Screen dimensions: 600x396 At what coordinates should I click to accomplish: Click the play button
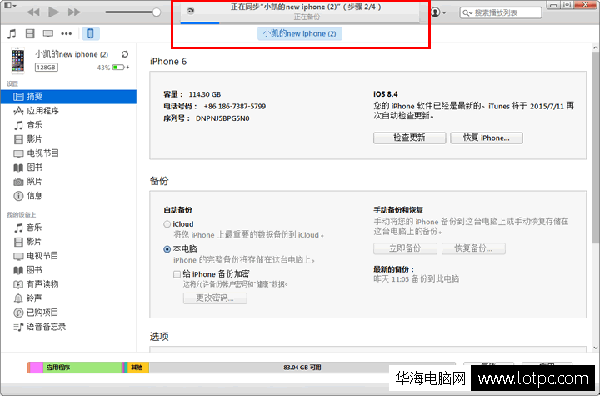coord(53,12)
